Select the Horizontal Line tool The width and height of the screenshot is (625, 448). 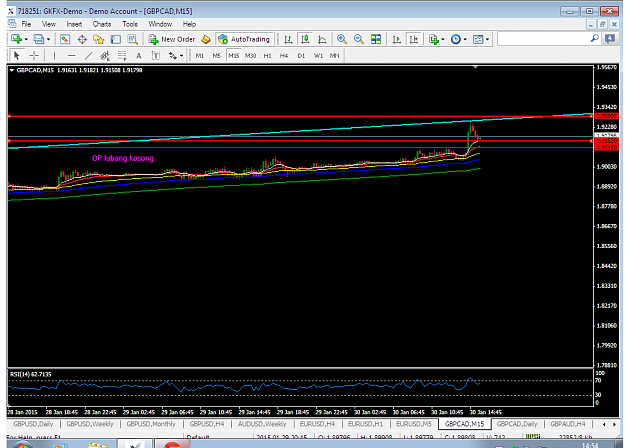(71, 55)
